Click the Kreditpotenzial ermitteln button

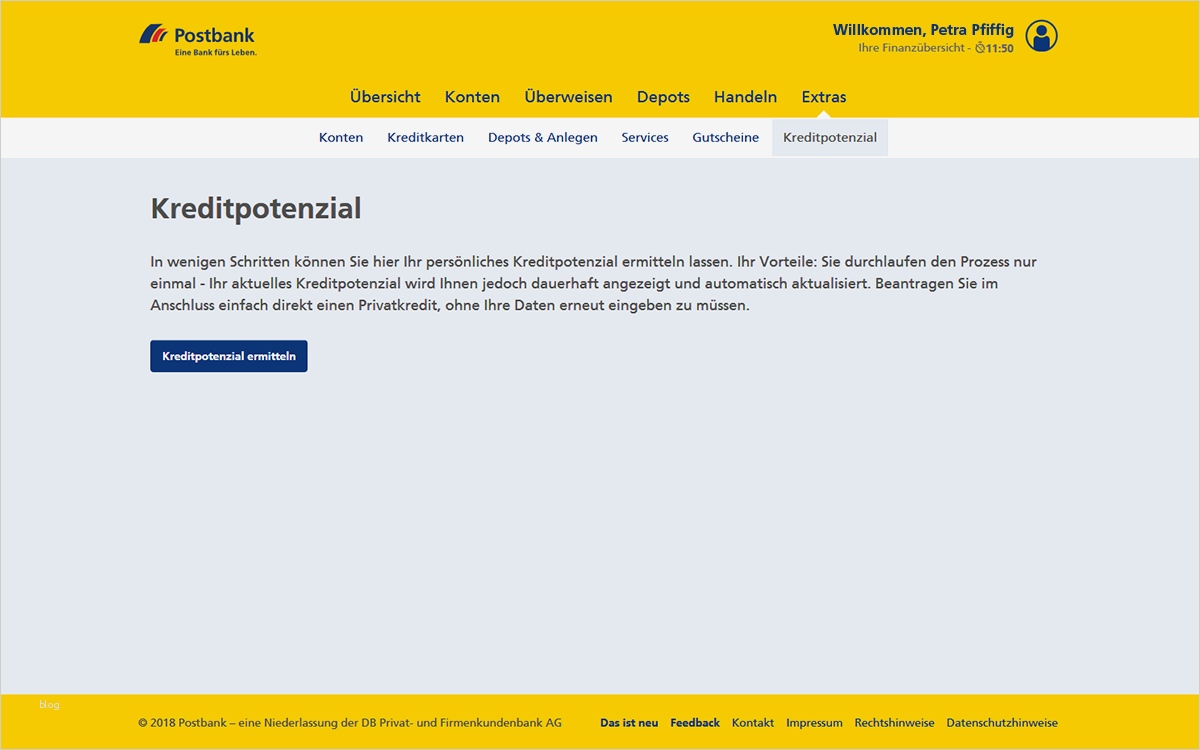[x=228, y=355]
